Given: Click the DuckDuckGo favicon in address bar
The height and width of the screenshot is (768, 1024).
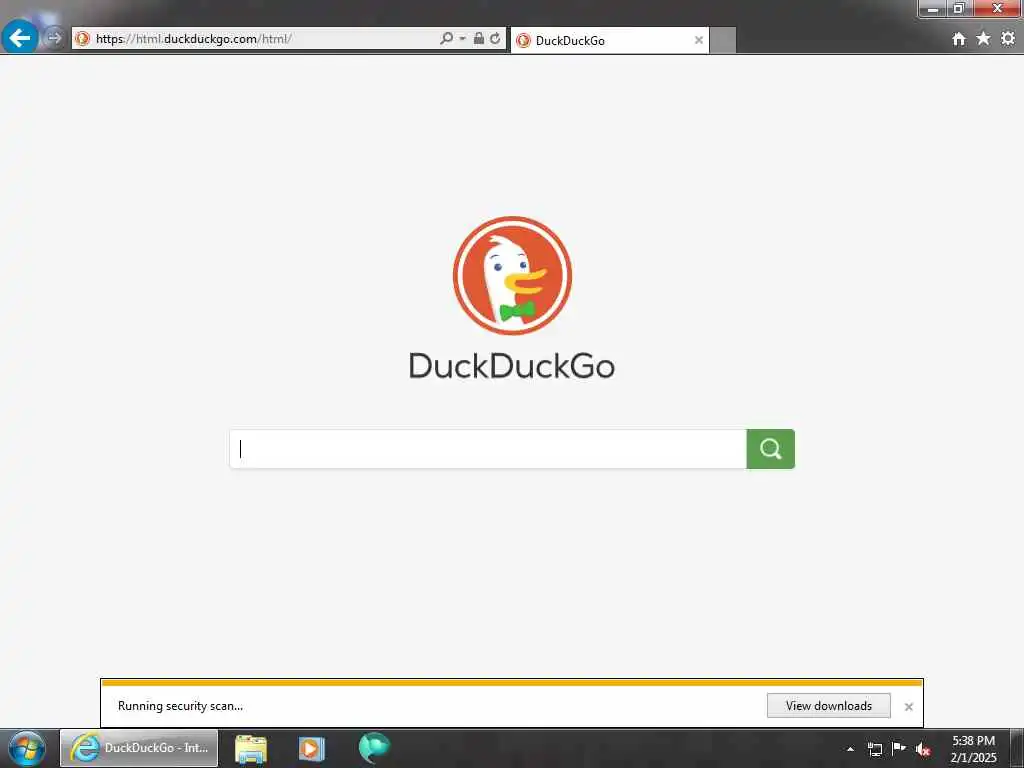Looking at the screenshot, I should click(x=82, y=39).
